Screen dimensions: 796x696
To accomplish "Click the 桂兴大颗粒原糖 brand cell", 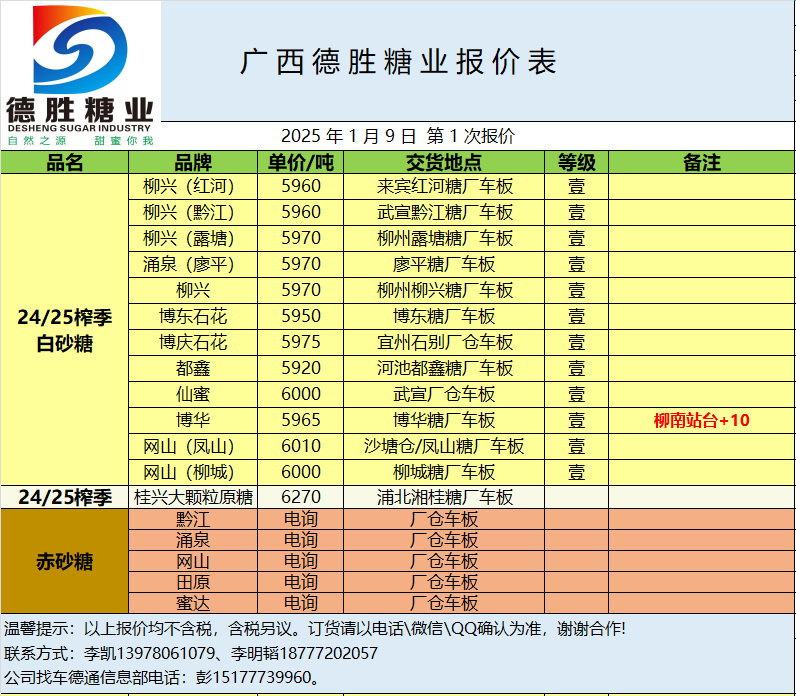I will [193, 497].
